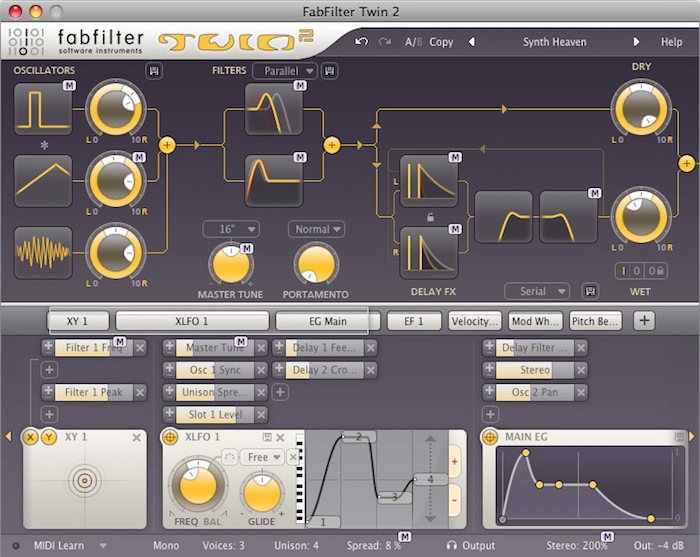Click the XLFO tempo sync icon
The height and width of the screenshot is (557, 700).
[x=229, y=457]
